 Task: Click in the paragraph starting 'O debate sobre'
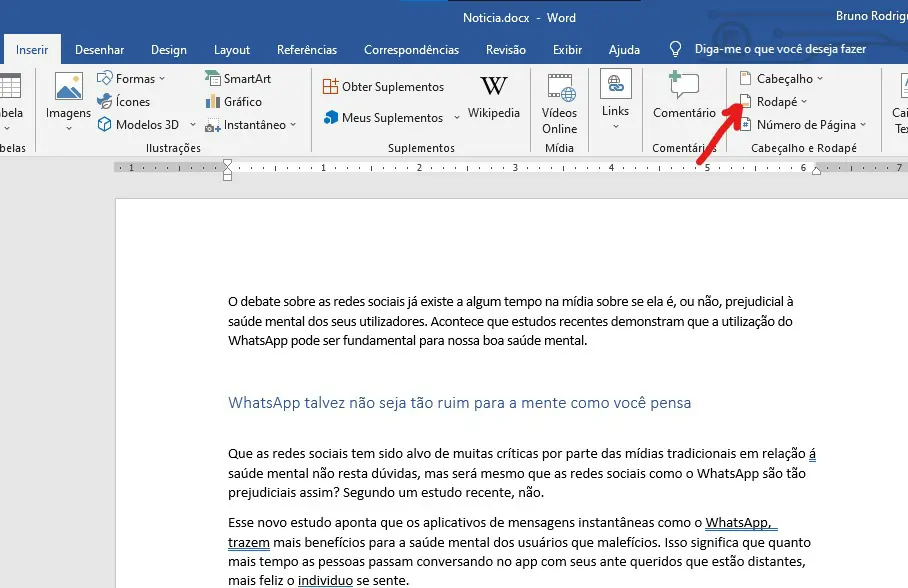point(510,321)
